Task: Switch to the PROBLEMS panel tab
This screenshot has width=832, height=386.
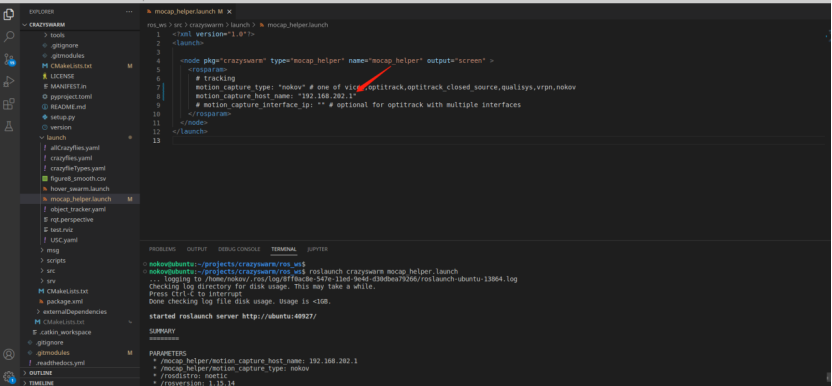Action: click(x=162, y=249)
